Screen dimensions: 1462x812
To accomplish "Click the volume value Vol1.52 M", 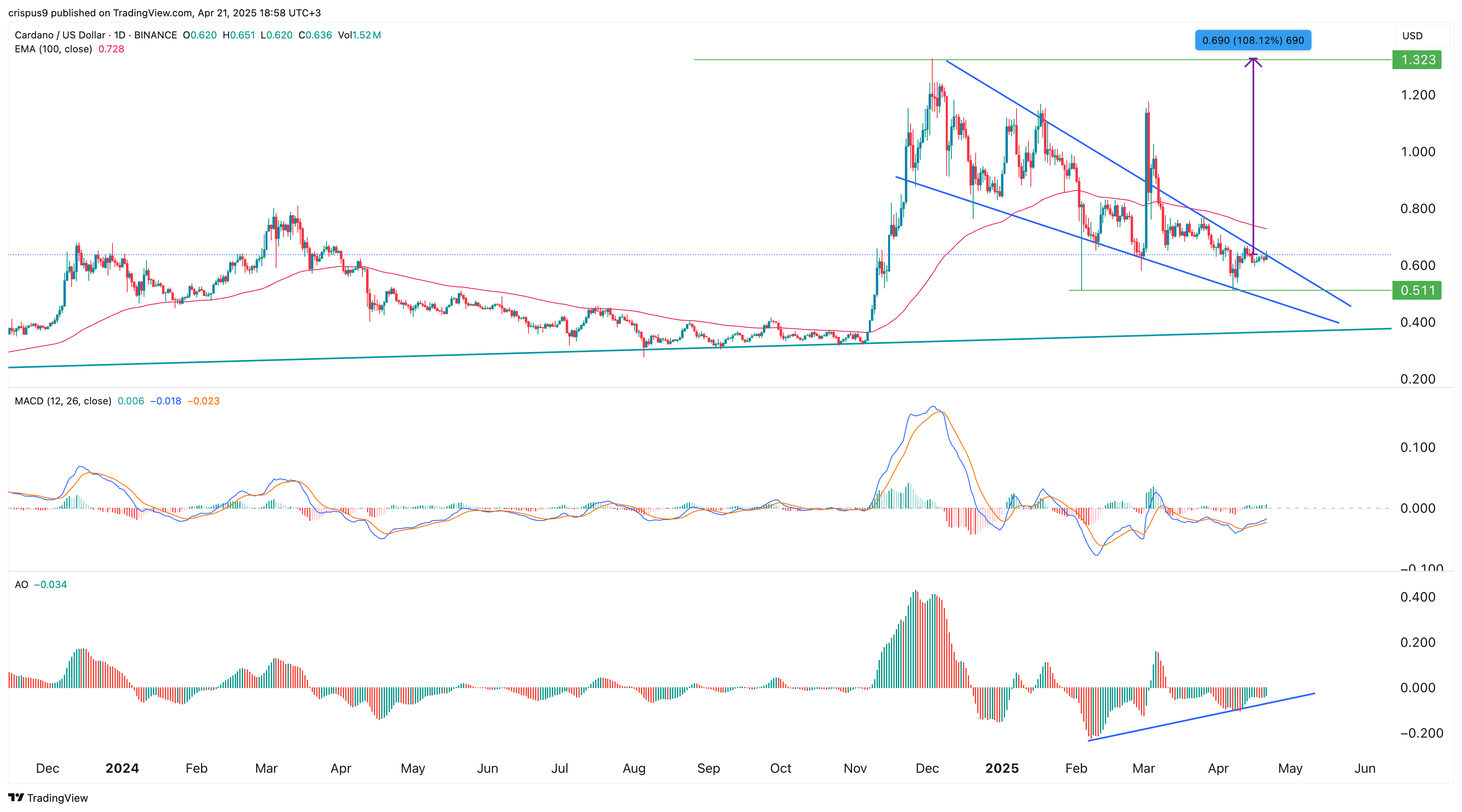I will click(x=359, y=35).
